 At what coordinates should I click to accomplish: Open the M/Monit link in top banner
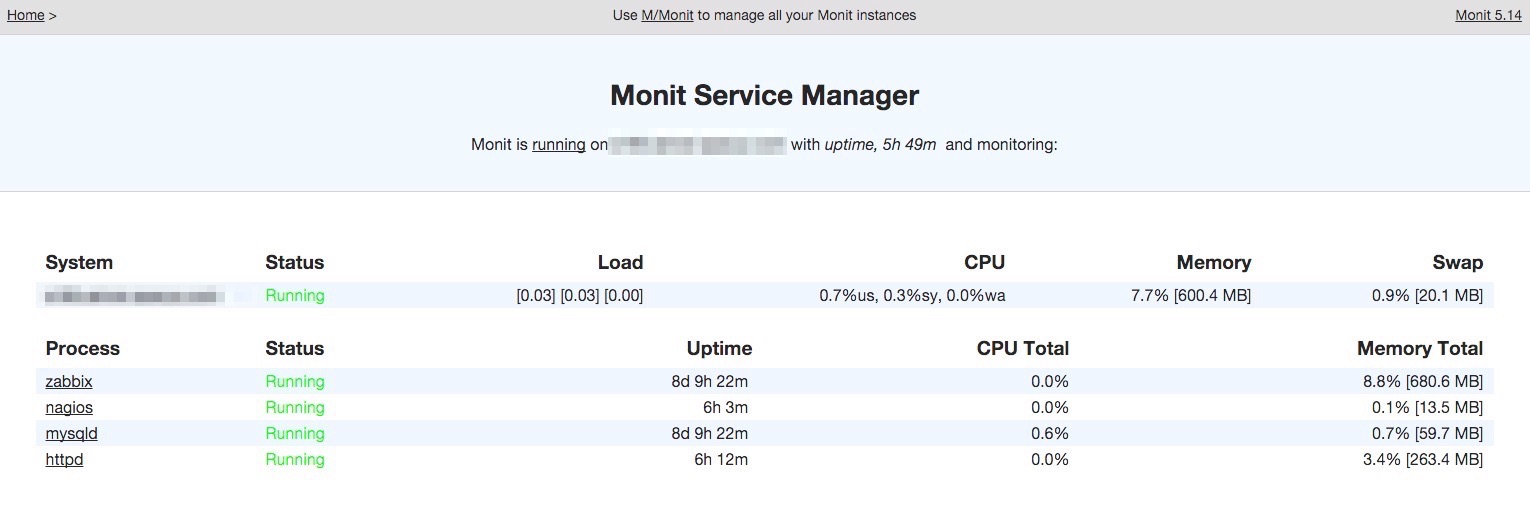pos(667,15)
